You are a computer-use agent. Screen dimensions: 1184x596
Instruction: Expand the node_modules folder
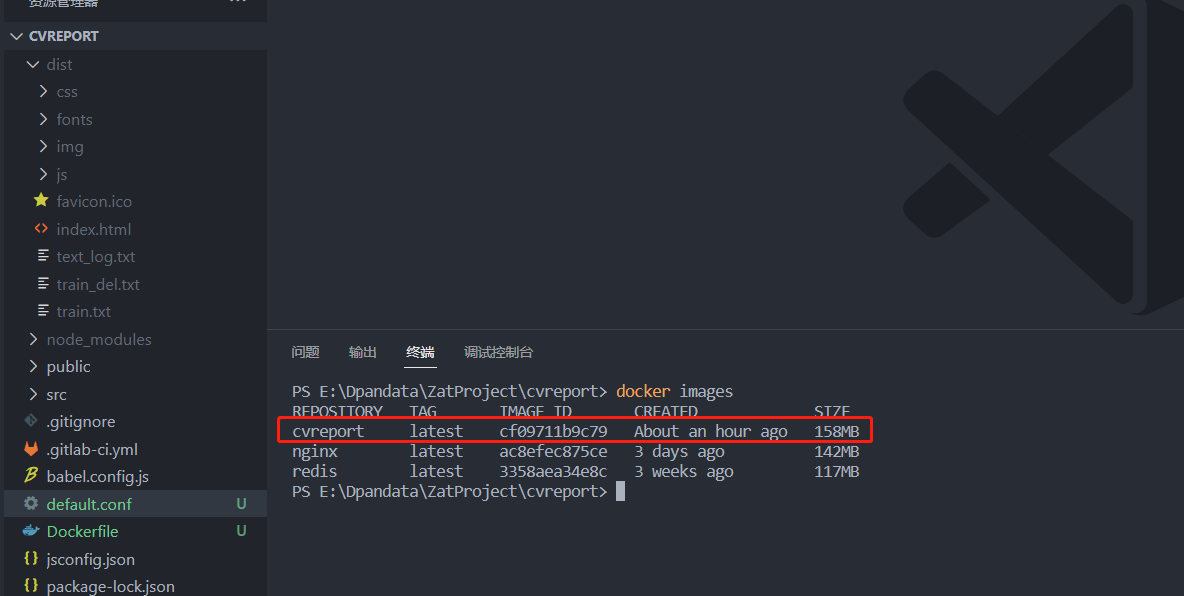click(x=33, y=339)
